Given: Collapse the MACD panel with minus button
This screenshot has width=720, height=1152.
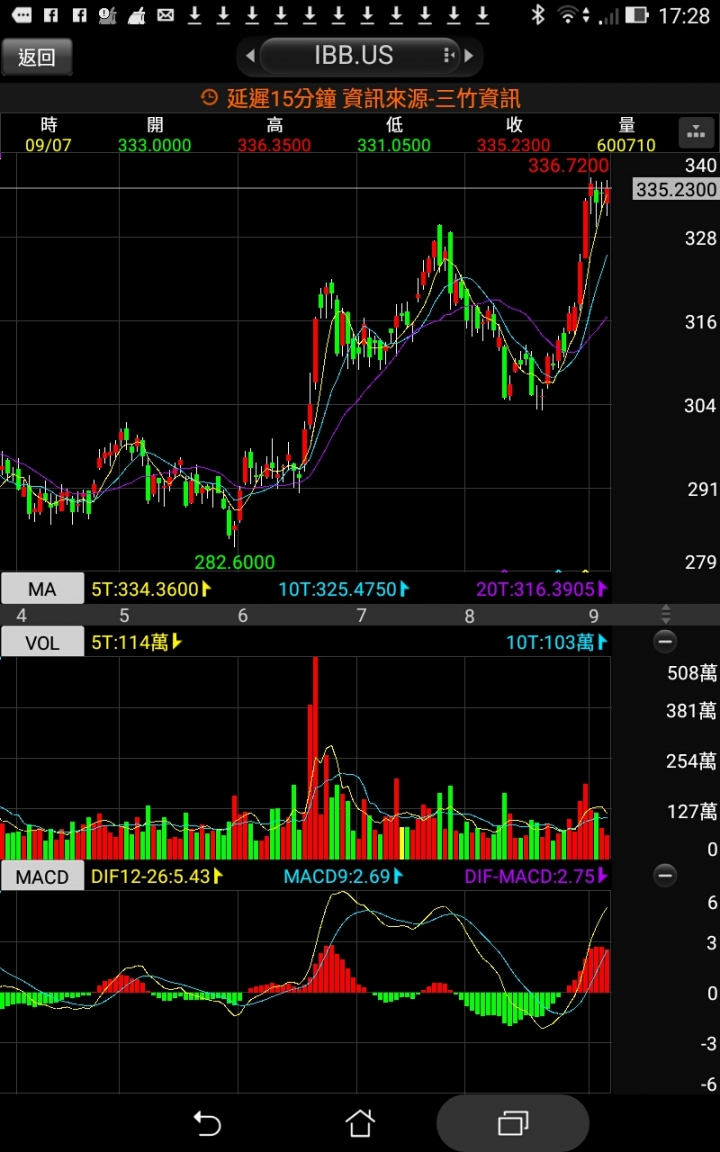Looking at the screenshot, I should [665, 876].
